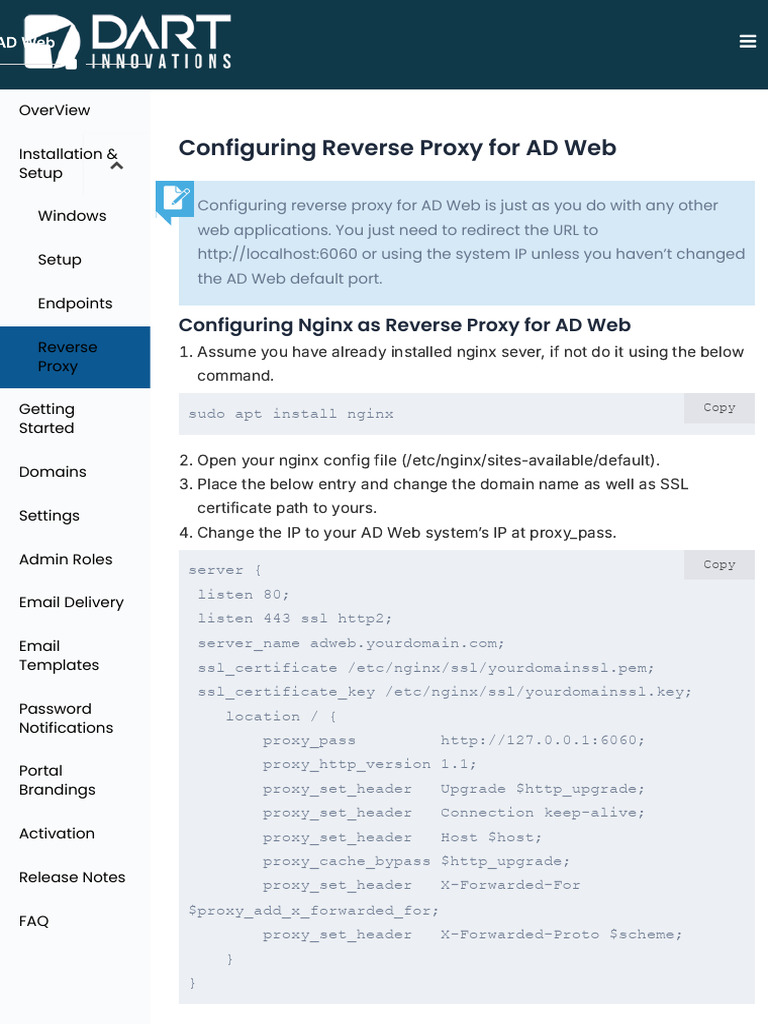Click the 'X-Forwarded-Proto $scheme;' line
Image resolution: width=768 pixels, height=1024 pixels.
tap(473, 935)
